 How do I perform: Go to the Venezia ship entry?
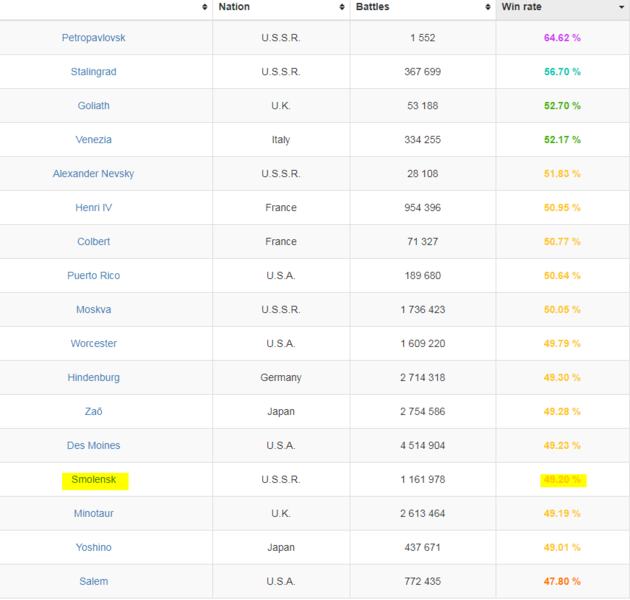[93, 140]
